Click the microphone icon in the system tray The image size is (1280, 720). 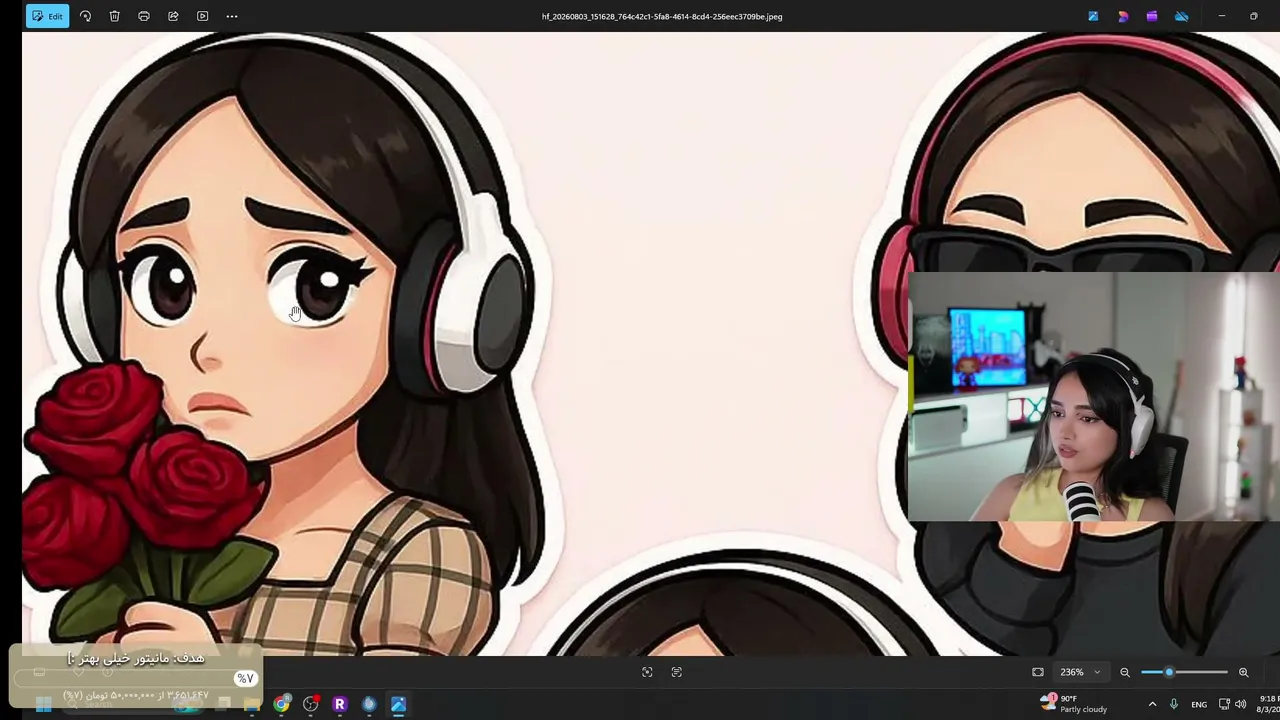point(1174,704)
